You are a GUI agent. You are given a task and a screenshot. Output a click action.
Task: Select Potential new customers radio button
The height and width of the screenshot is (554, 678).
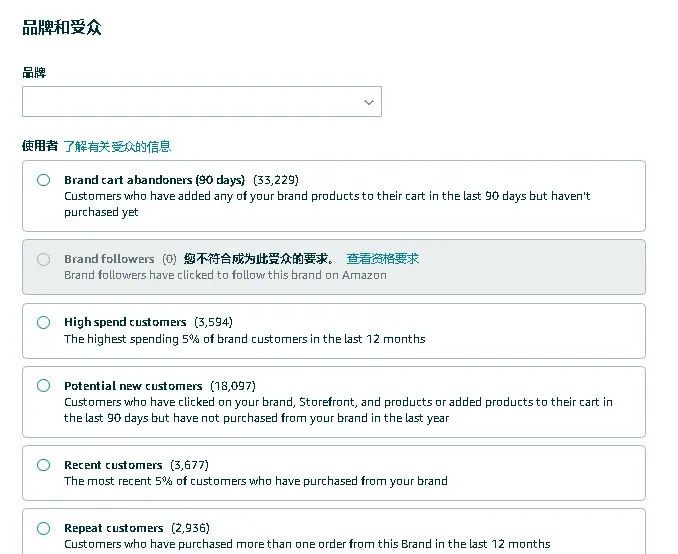[x=43, y=385]
